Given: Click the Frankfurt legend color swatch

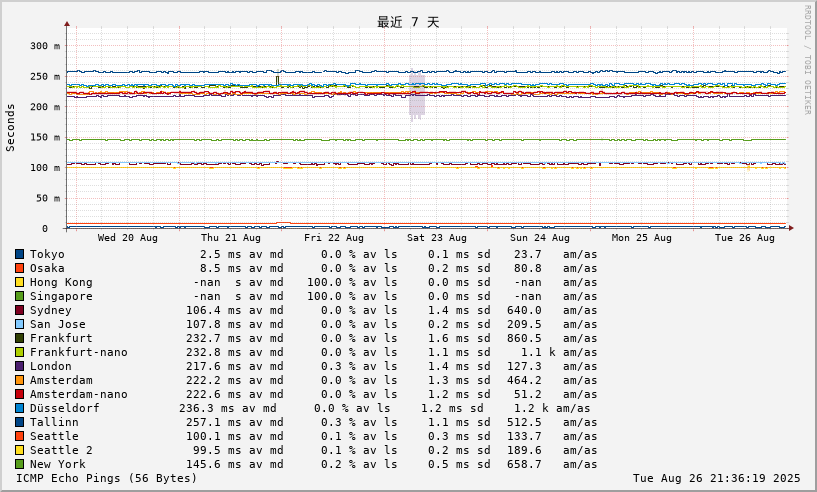Looking at the screenshot, I should 19,339.
